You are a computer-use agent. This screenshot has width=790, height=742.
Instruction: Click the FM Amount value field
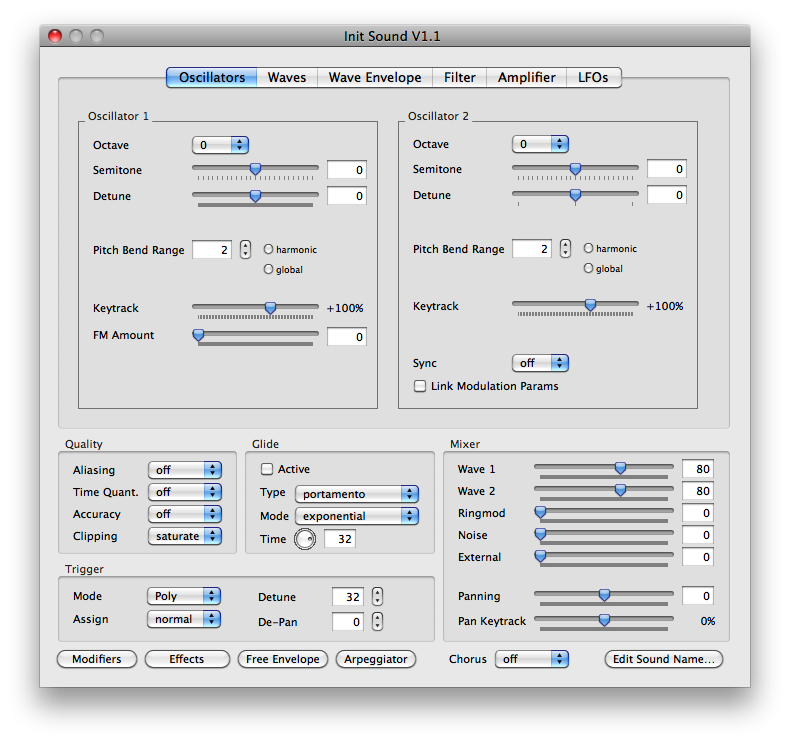[347, 337]
